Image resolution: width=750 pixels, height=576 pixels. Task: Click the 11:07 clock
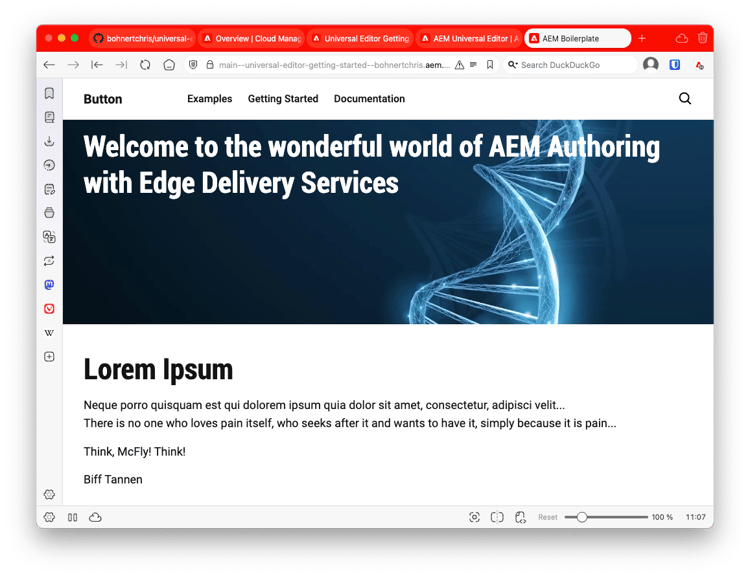point(695,517)
